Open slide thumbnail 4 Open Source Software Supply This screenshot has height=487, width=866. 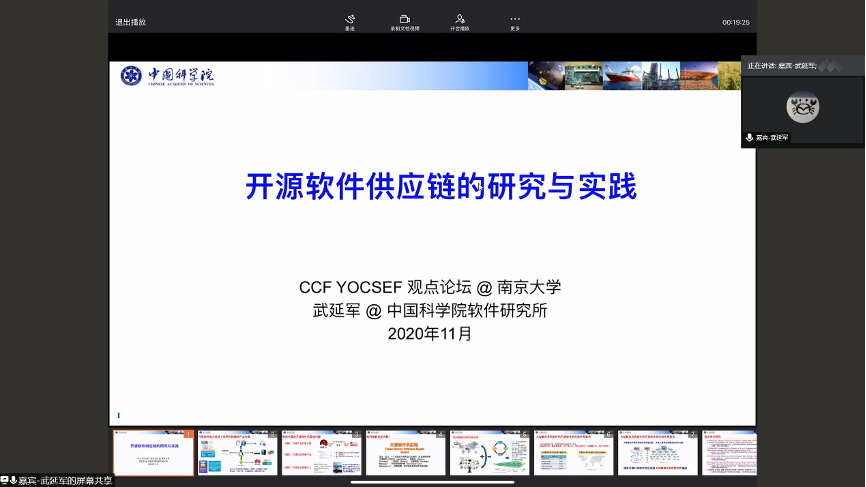[405, 453]
